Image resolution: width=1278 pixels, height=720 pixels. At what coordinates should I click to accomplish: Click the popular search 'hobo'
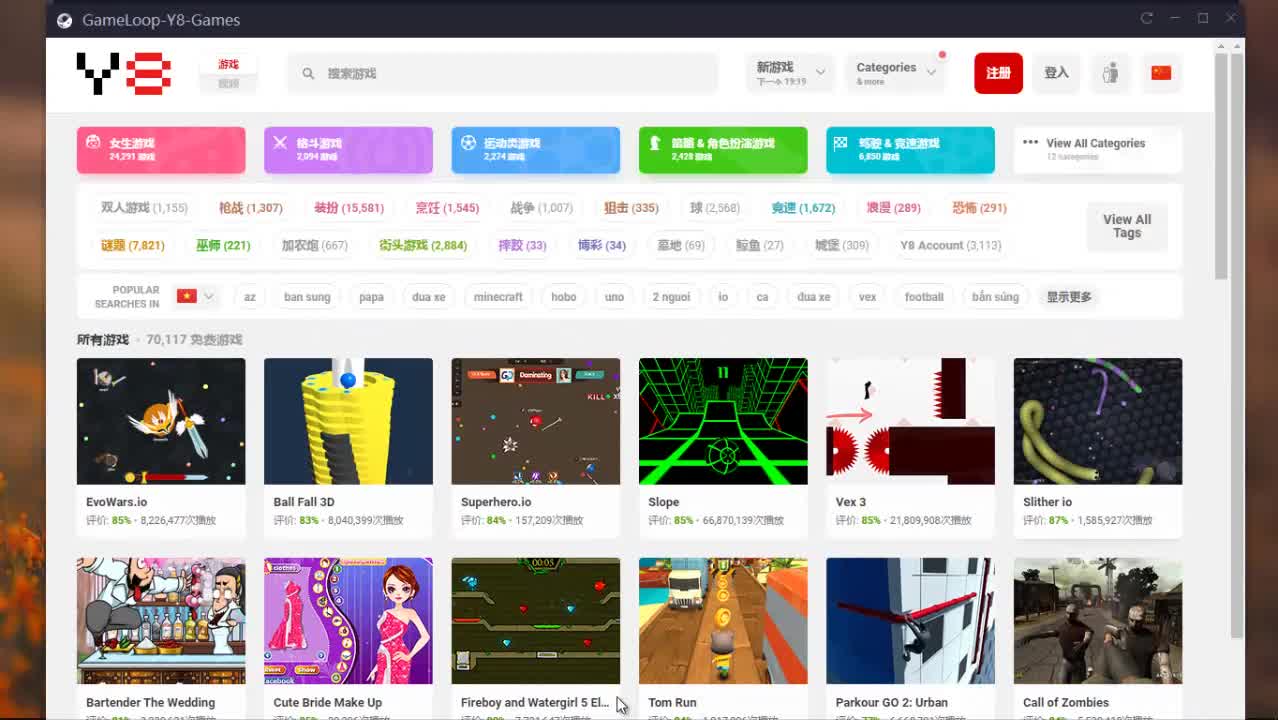(563, 297)
